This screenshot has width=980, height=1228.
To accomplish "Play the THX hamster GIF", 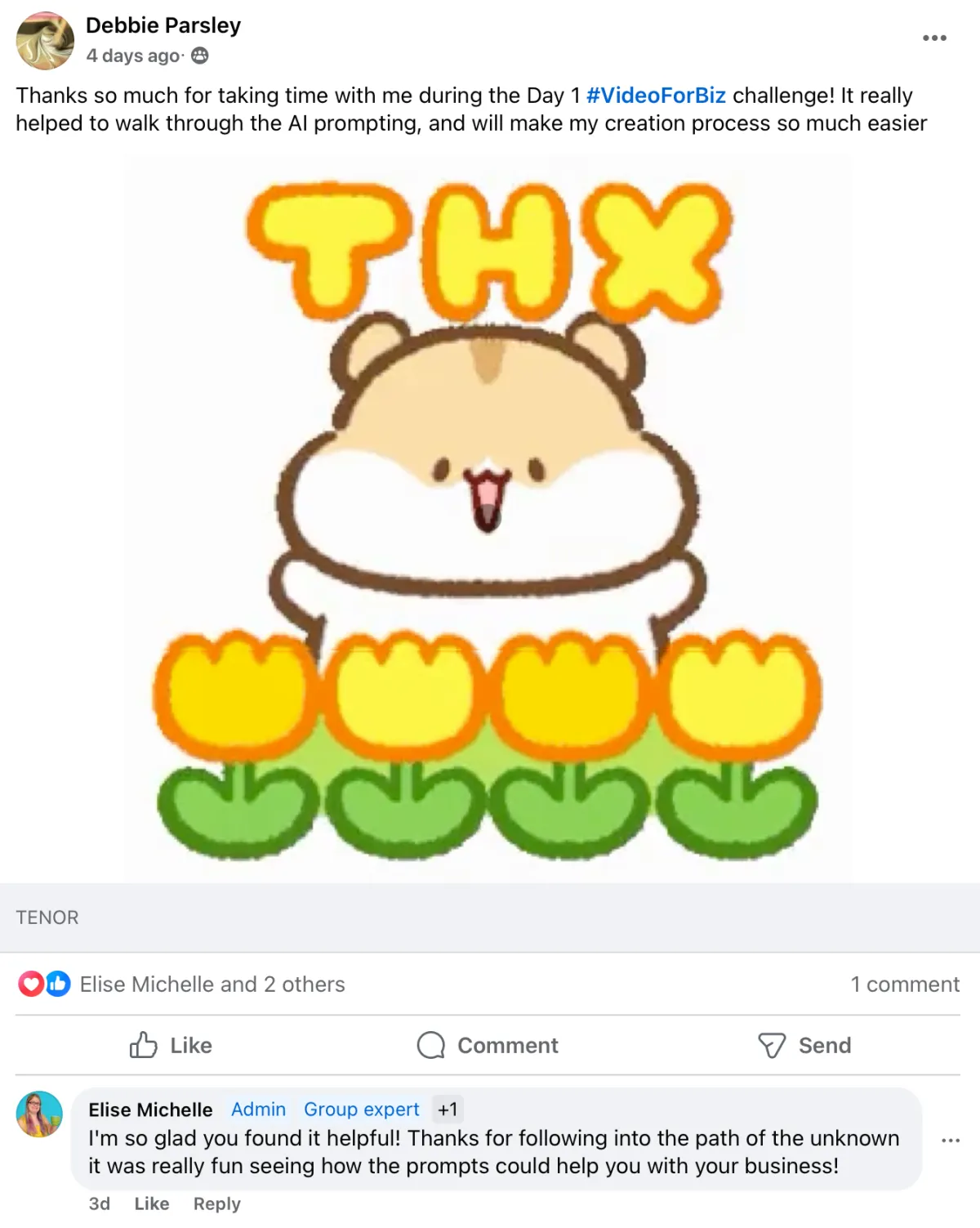I will (488, 519).
